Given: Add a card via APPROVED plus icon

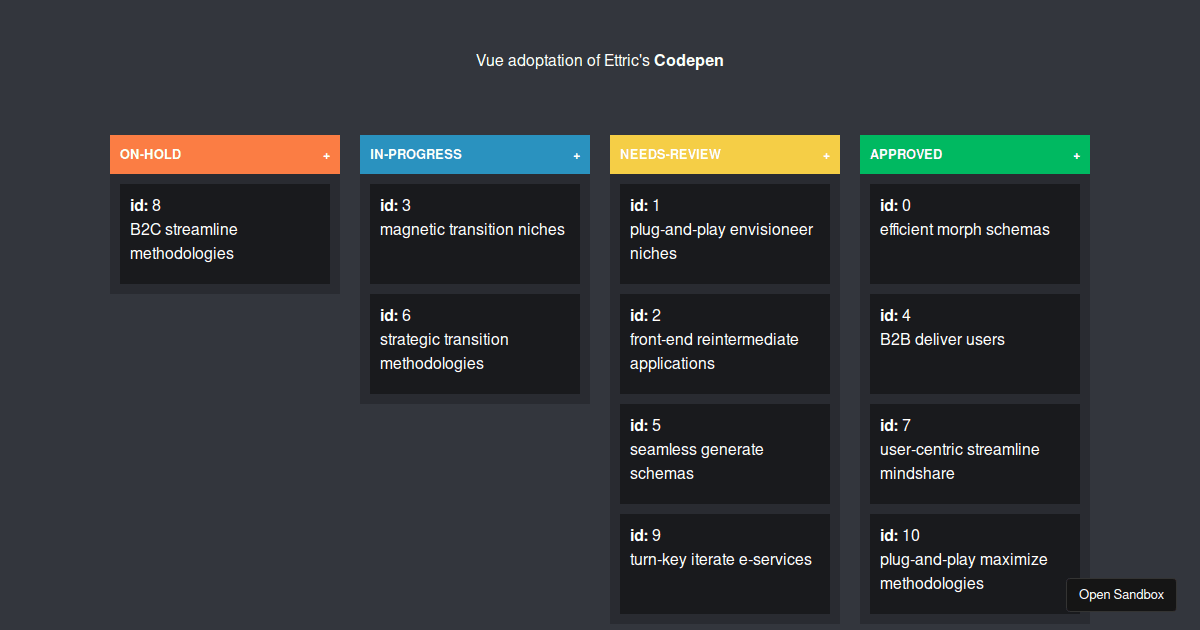Looking at the screenshot, I should click(x=1076, y=156).
